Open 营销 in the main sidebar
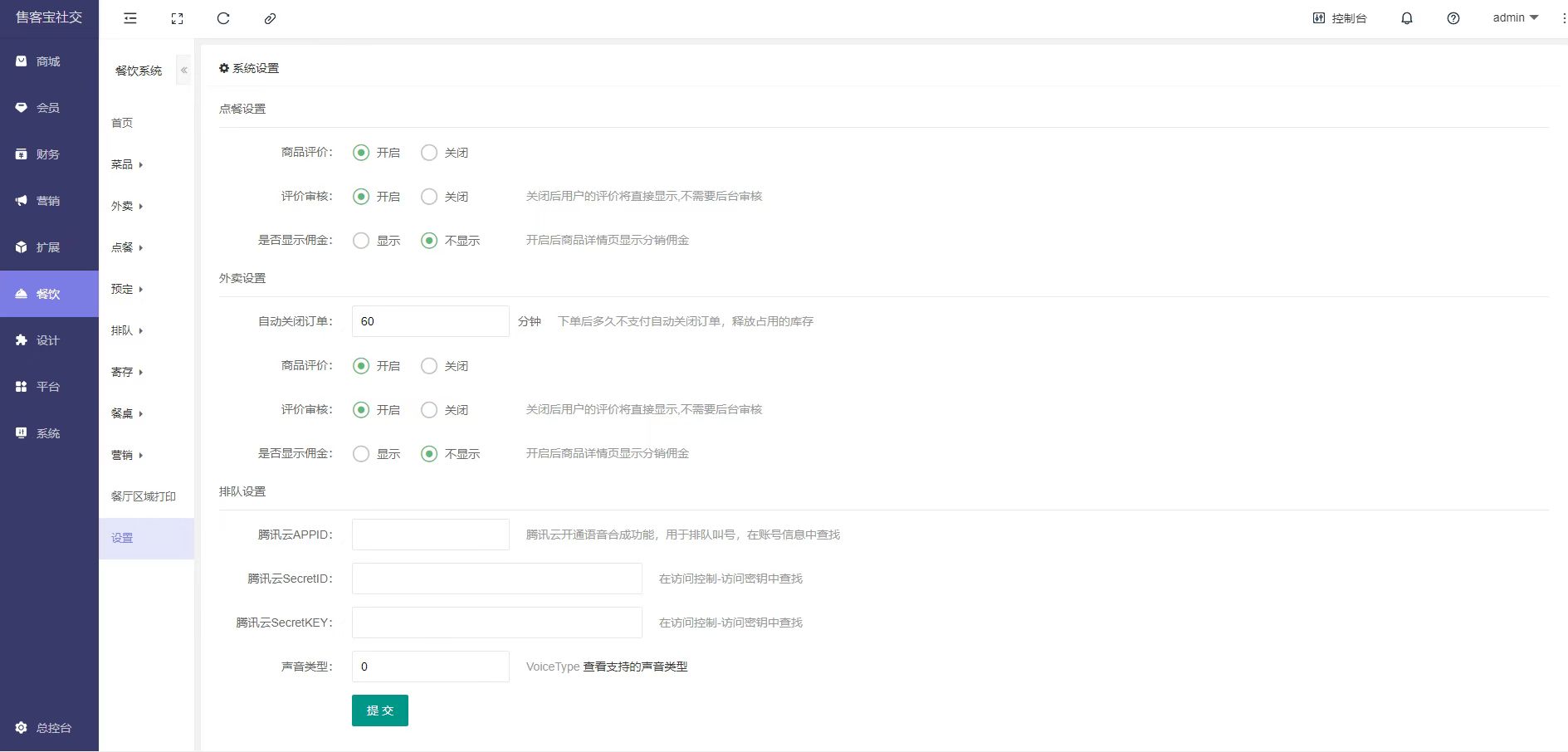 coord(48,201)
